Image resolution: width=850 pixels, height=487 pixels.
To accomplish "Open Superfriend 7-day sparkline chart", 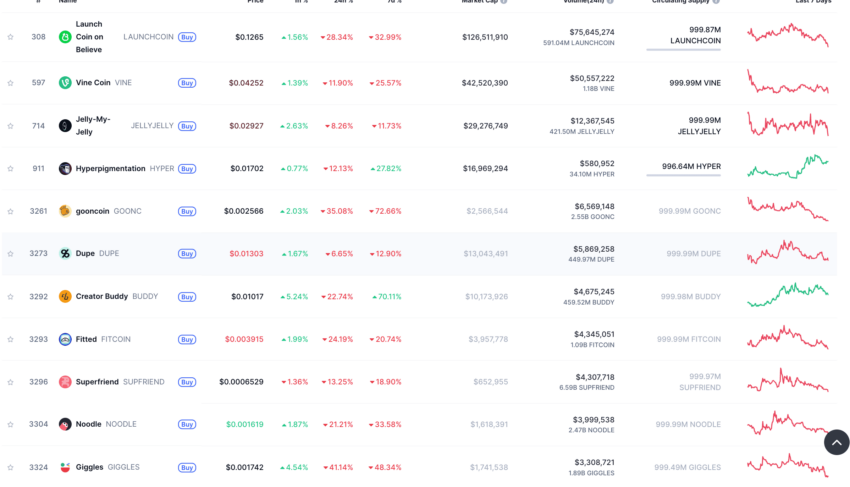I will pos(788,380).
